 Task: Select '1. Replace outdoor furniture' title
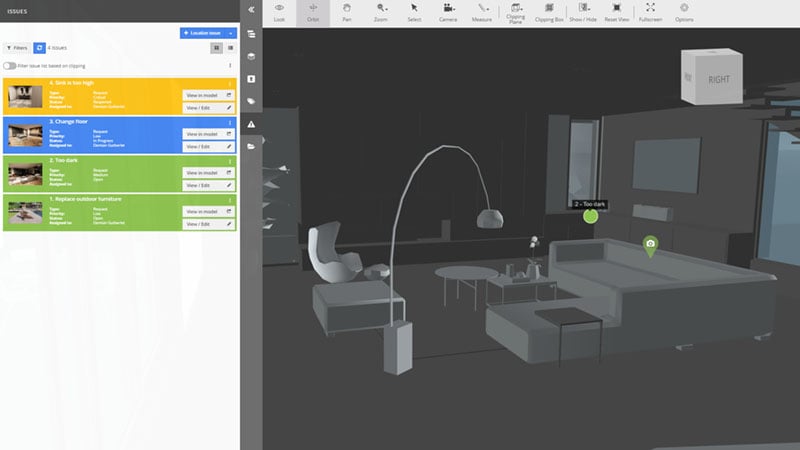click(85, 199)
